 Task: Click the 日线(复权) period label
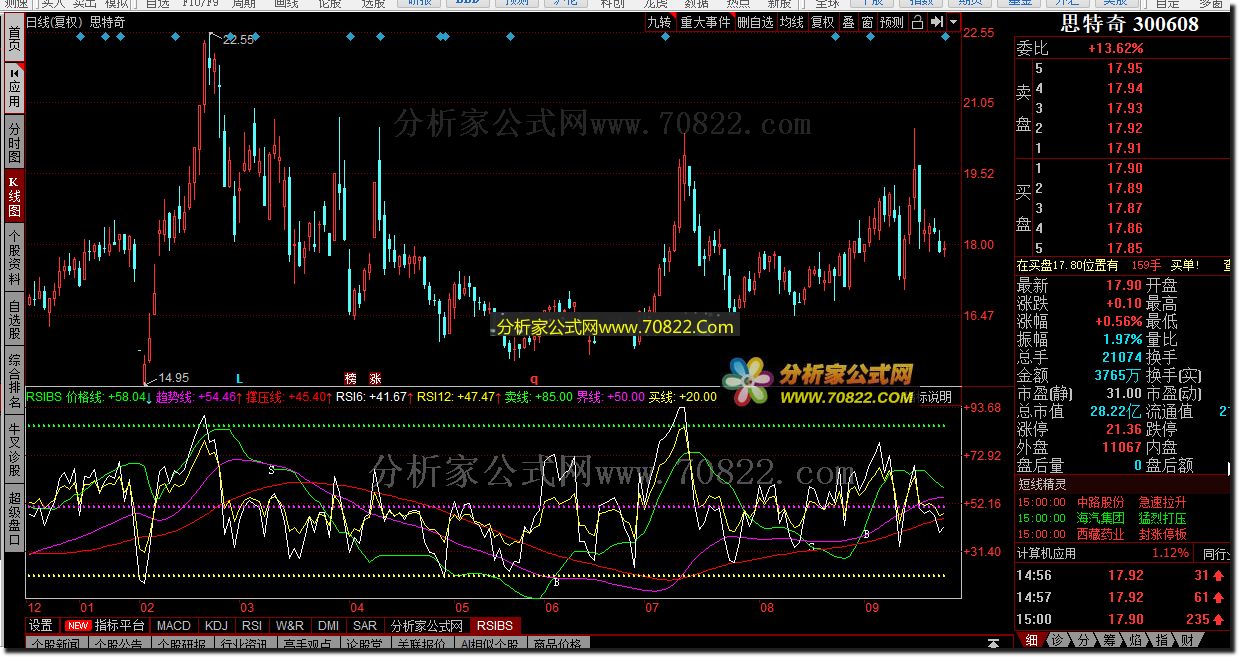(55, 21)
